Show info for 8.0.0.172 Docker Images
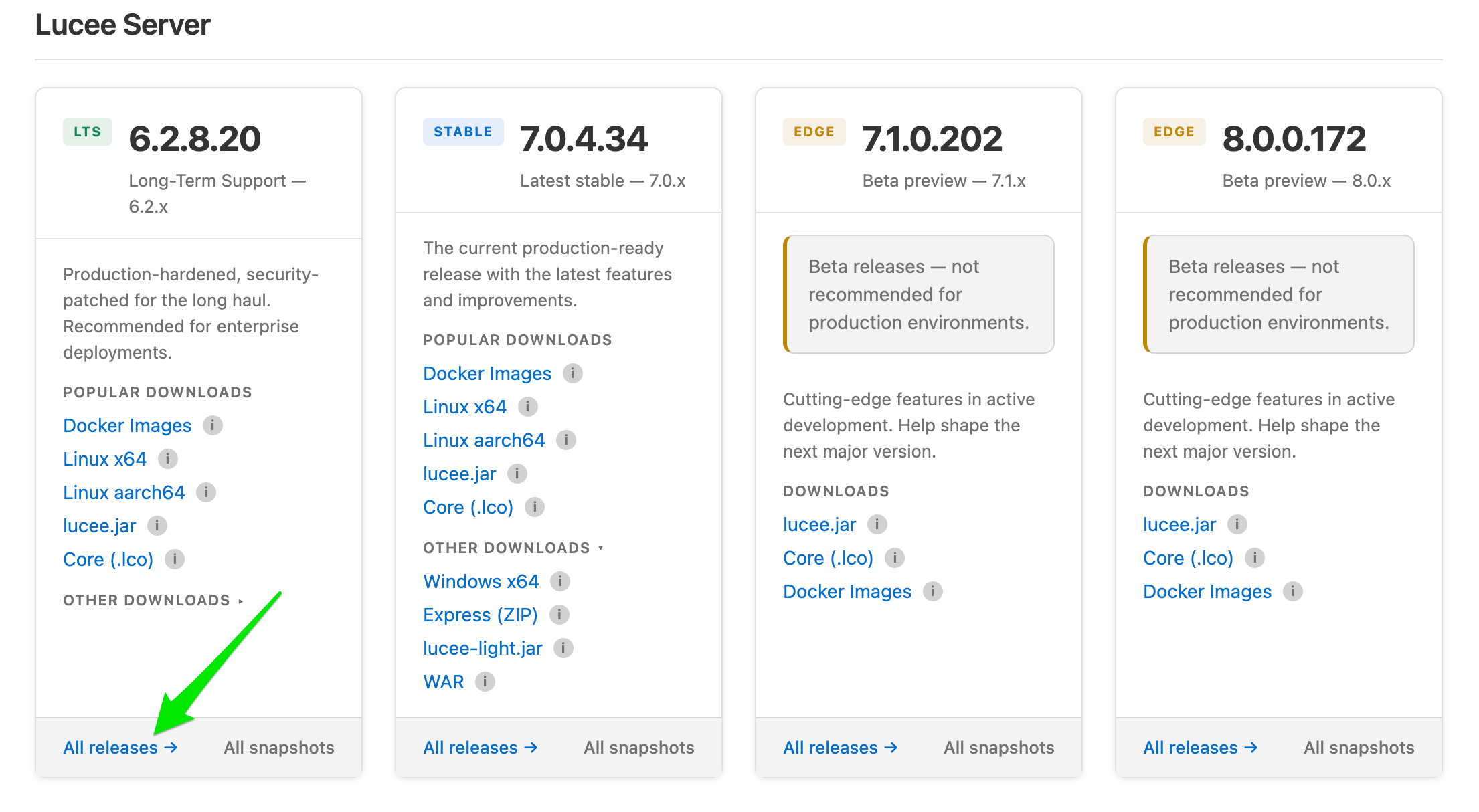The height and width of the screenshot is (812, 1479). pyautogui.click(x=1293, y=591)
